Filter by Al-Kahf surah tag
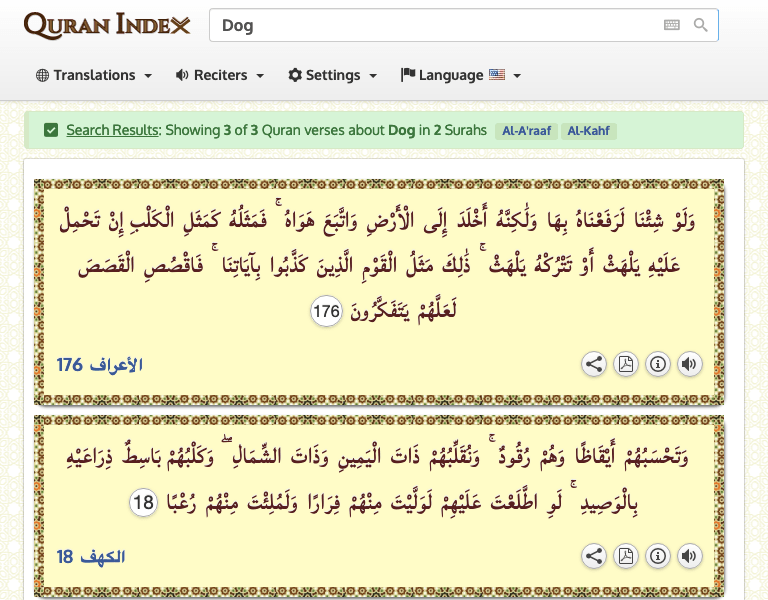The height and width of the screenshot is (600, 768). 590,131
